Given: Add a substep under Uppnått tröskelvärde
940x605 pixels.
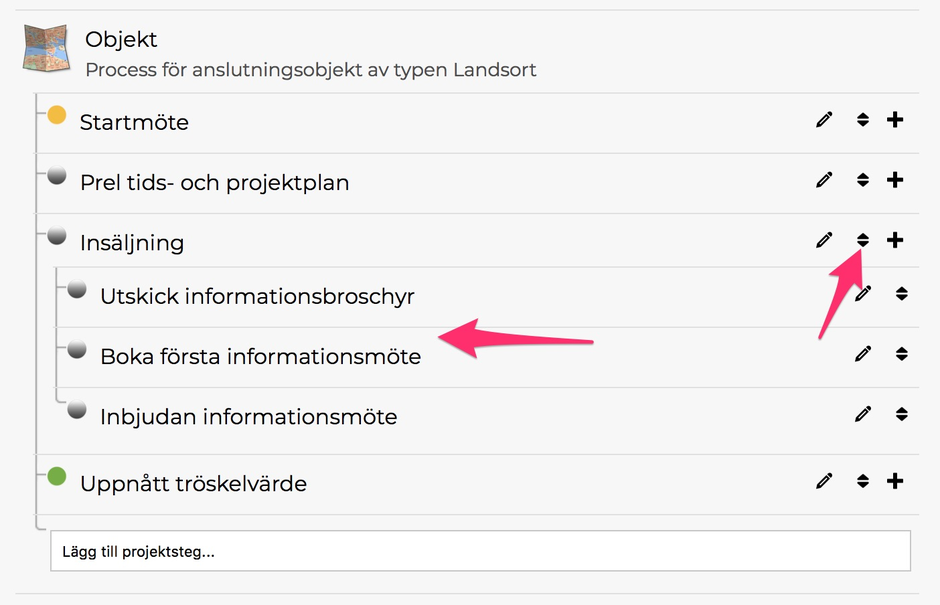Looking at the screenshot, I should tap(895, 481).
